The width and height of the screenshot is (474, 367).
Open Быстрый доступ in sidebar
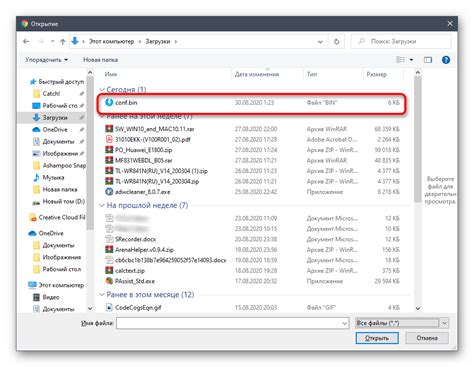point(57,82)
